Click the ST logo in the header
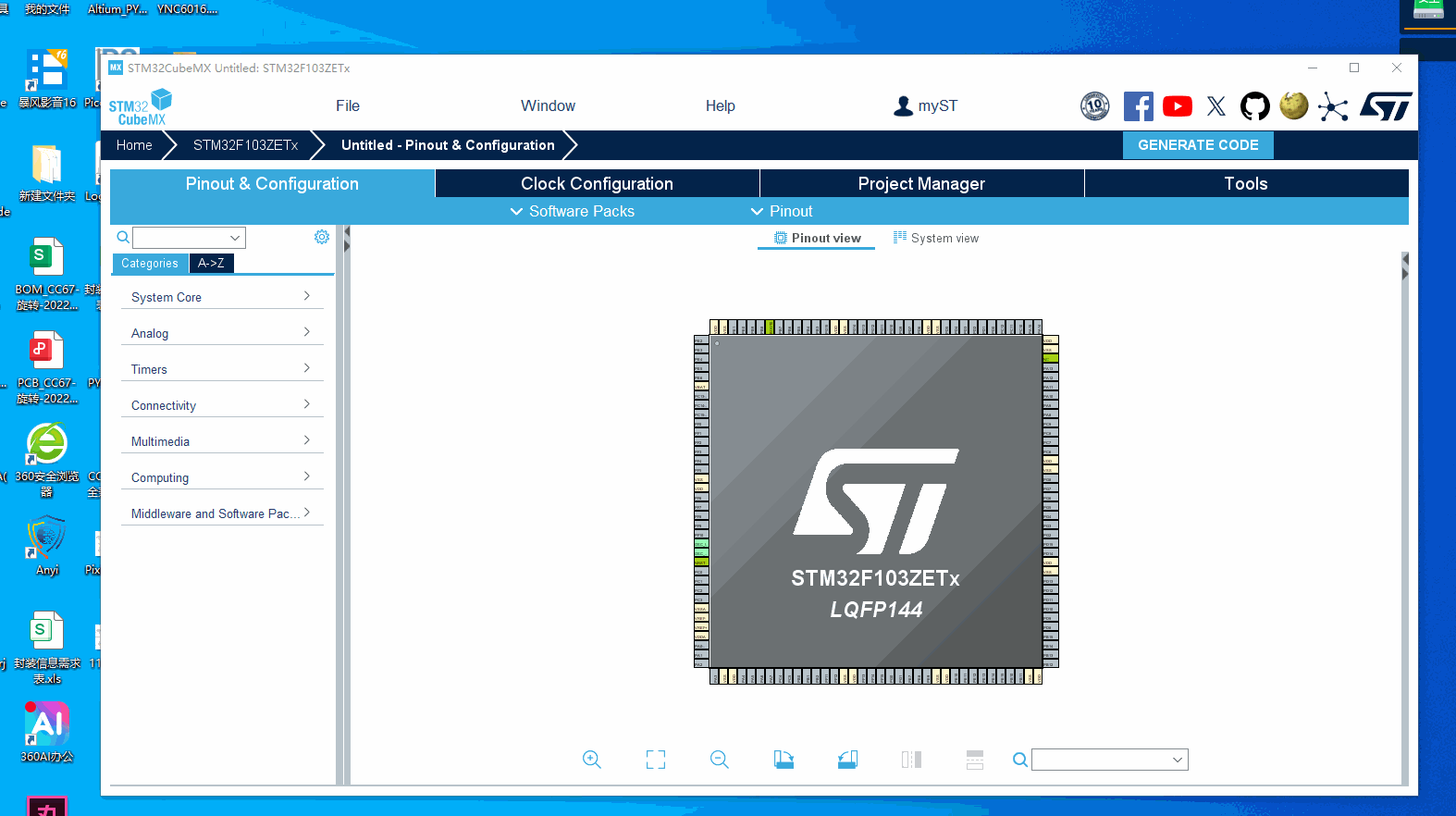Image resolution: width=1456 pixels, height=816 pixels. coord(1386,106)
